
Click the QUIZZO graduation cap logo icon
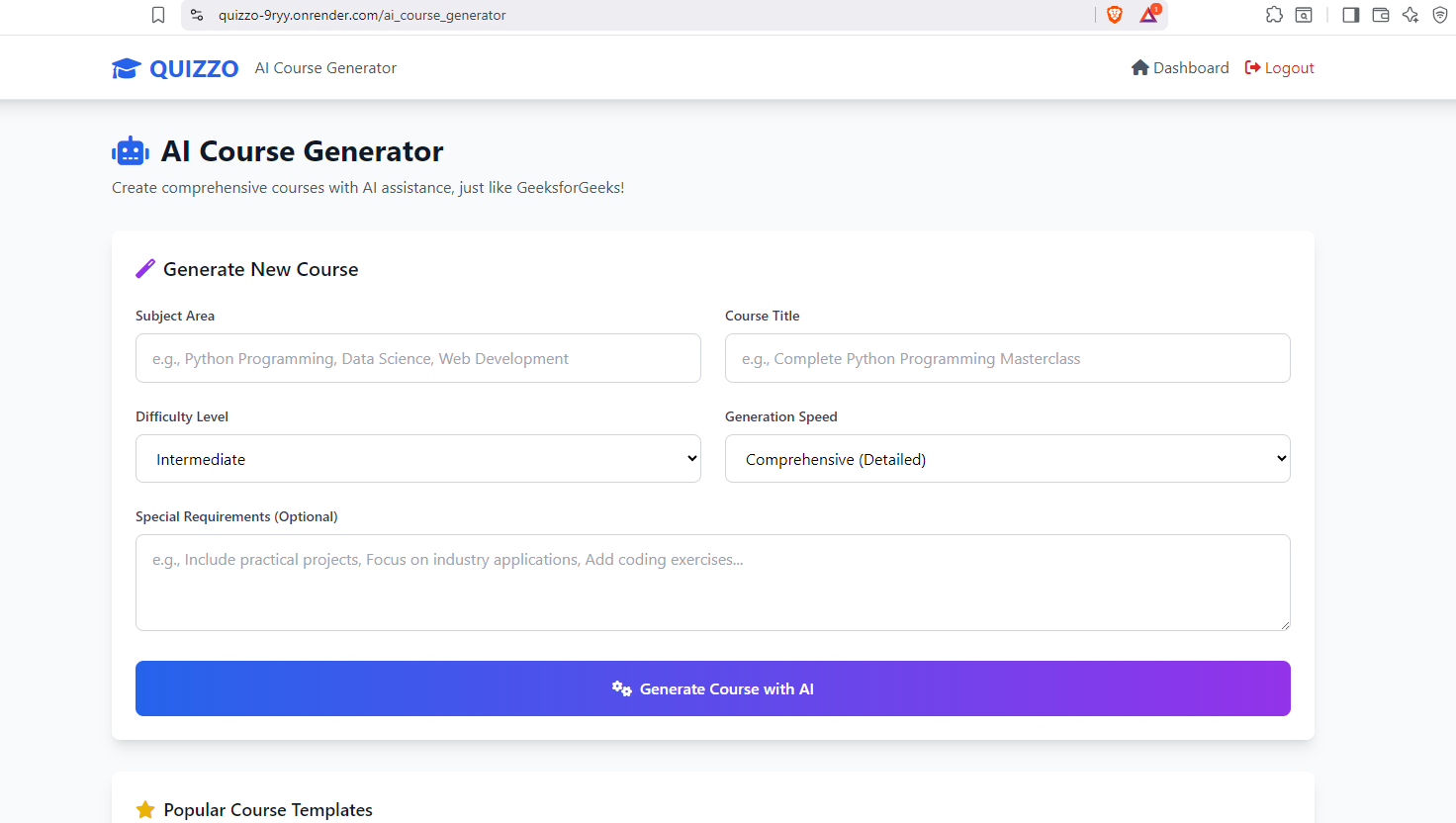127,68
